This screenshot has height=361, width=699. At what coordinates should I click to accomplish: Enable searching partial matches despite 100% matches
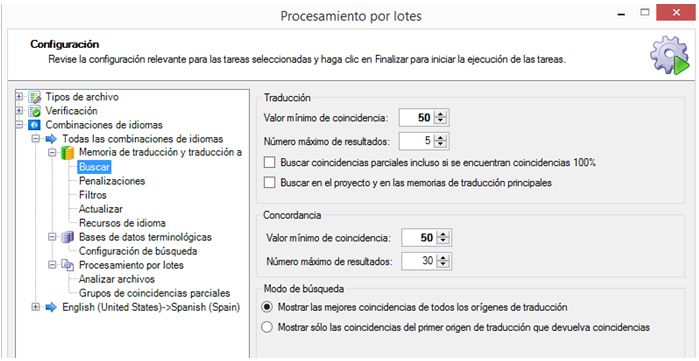pos(269,163)
